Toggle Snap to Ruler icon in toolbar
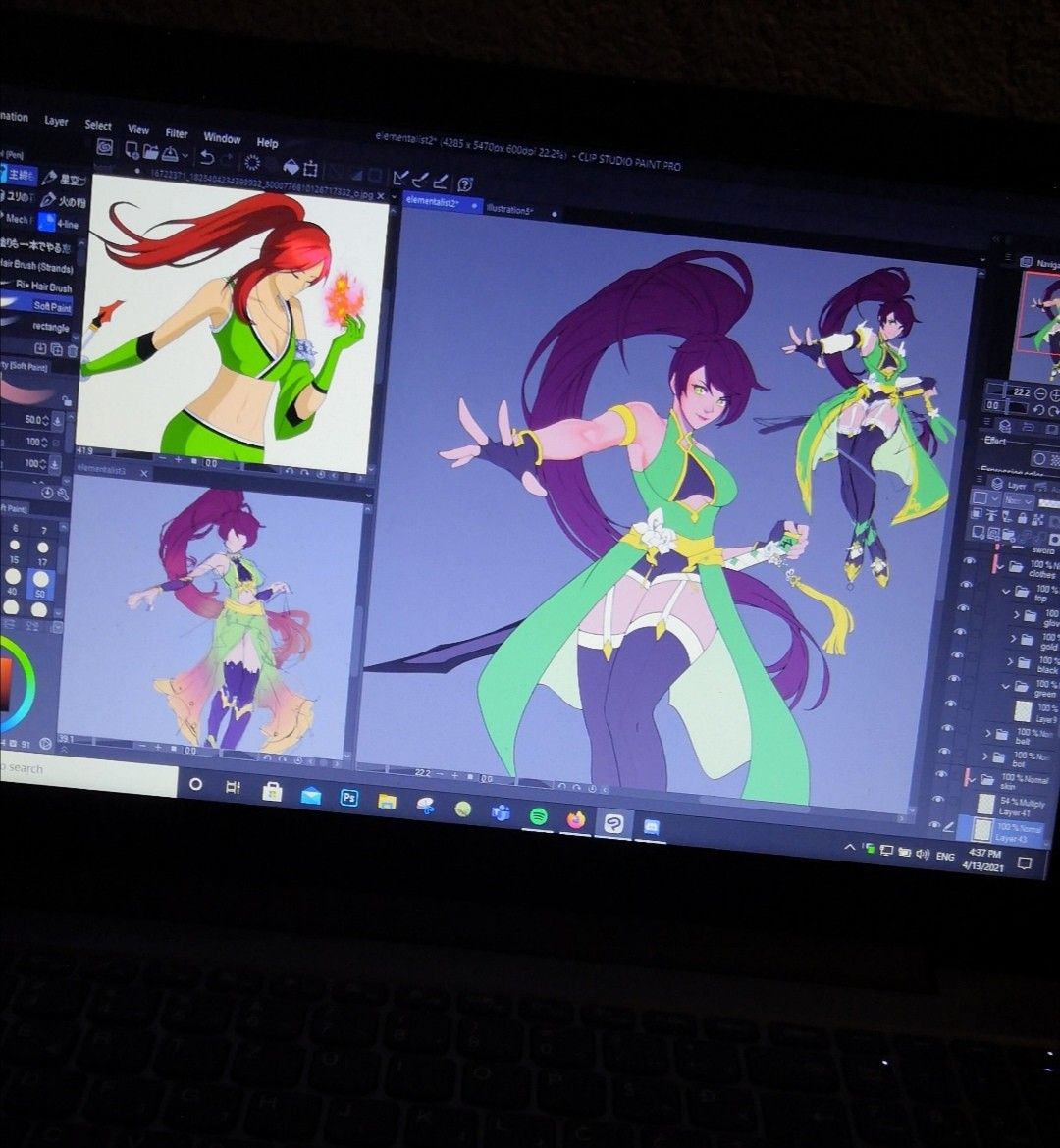Screen dimensions: 1060x1148 coord(400,177)
